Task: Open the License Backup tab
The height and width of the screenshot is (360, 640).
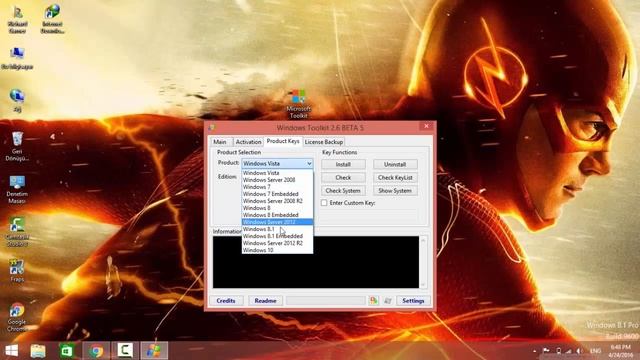Action: (x=324, y=142)
